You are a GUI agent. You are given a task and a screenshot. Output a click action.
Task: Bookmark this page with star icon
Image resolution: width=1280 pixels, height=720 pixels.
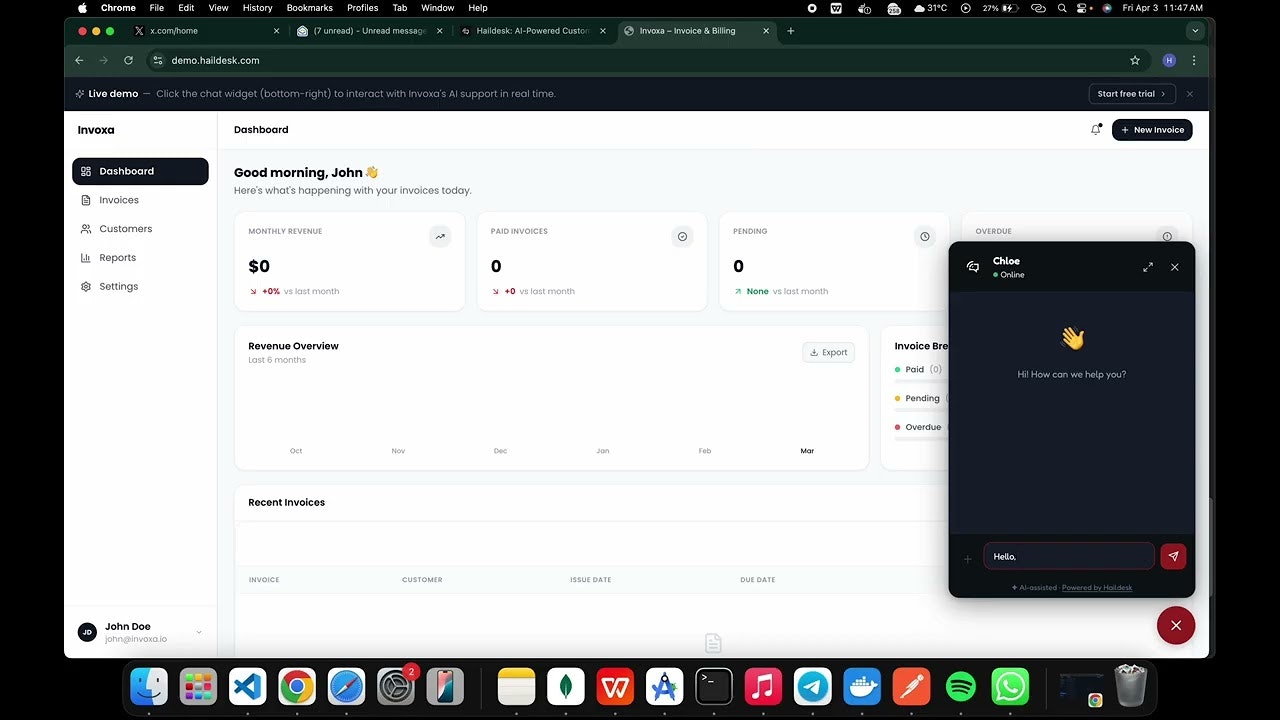pos(1135,60)
